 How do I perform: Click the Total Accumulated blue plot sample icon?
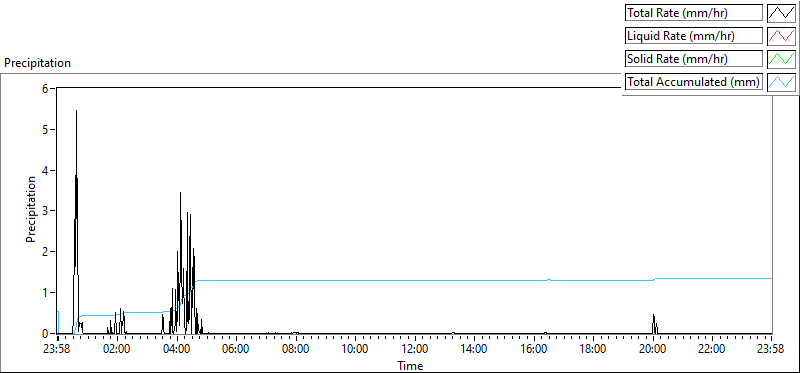point(781,82)
